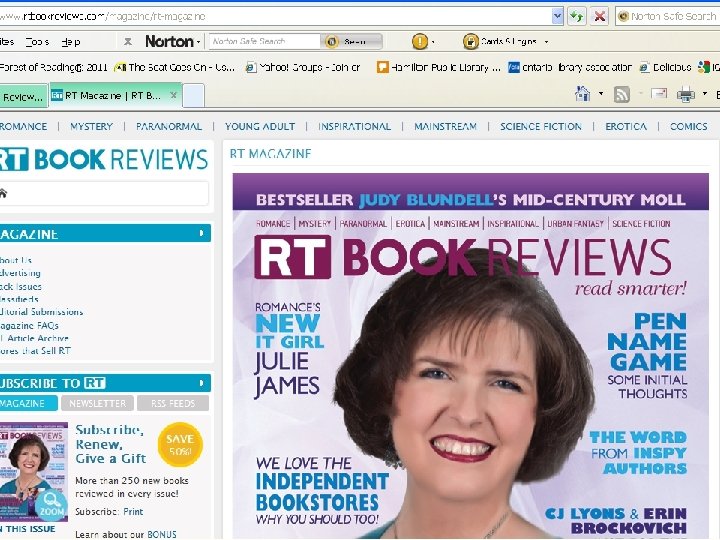This screenshot has width=720, height=540.
Task: Click the small sidebar magazine cover thumbnail
Action: tap(34, 472)
